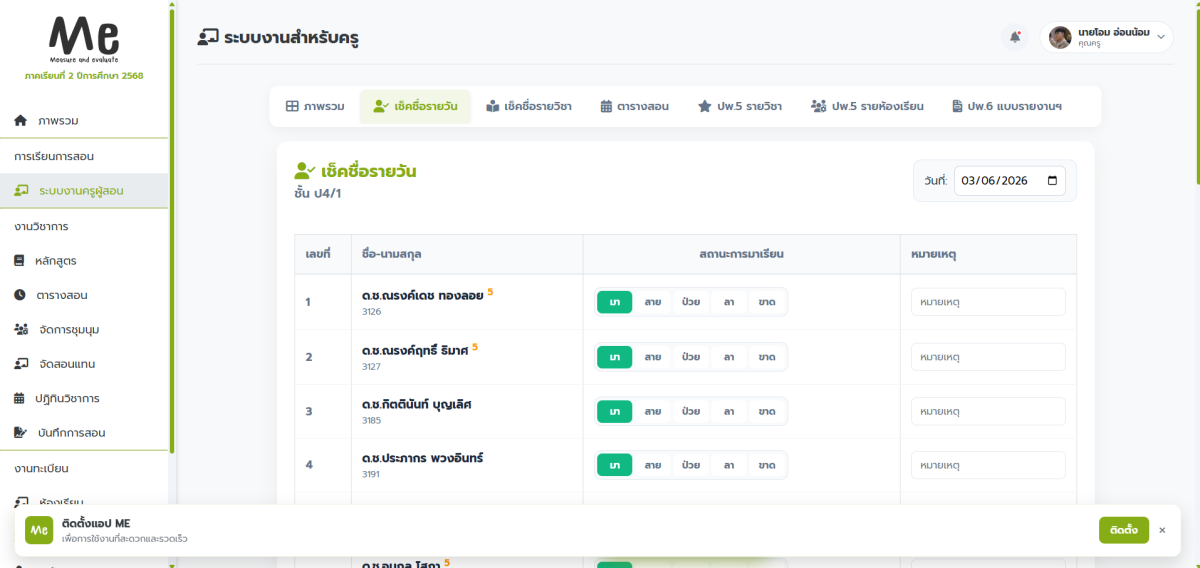Image resolution: width=1200 pixels, height=568 pixels.
Task: Open ตารางสอน in the sidebar
Action: coord(85,295)
